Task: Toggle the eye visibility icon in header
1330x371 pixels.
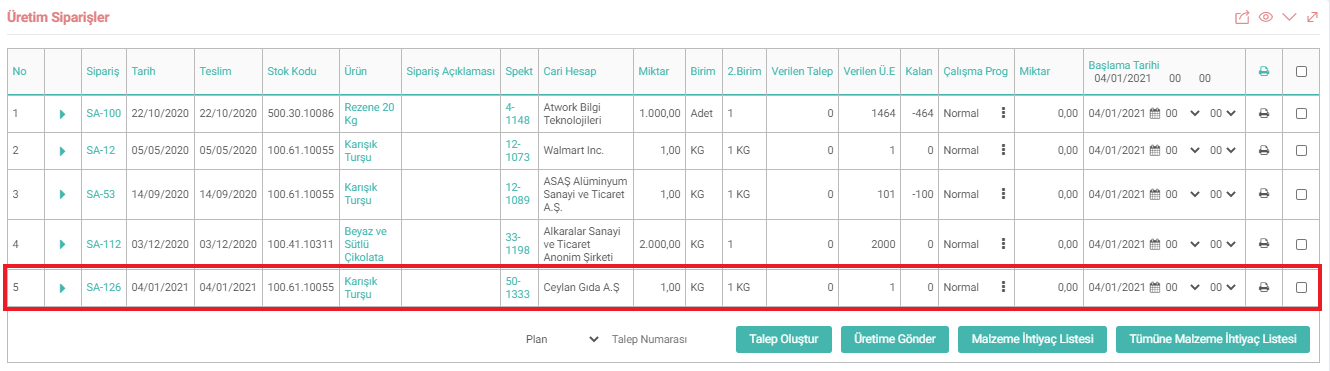Action: click(x=1266, y=17)
